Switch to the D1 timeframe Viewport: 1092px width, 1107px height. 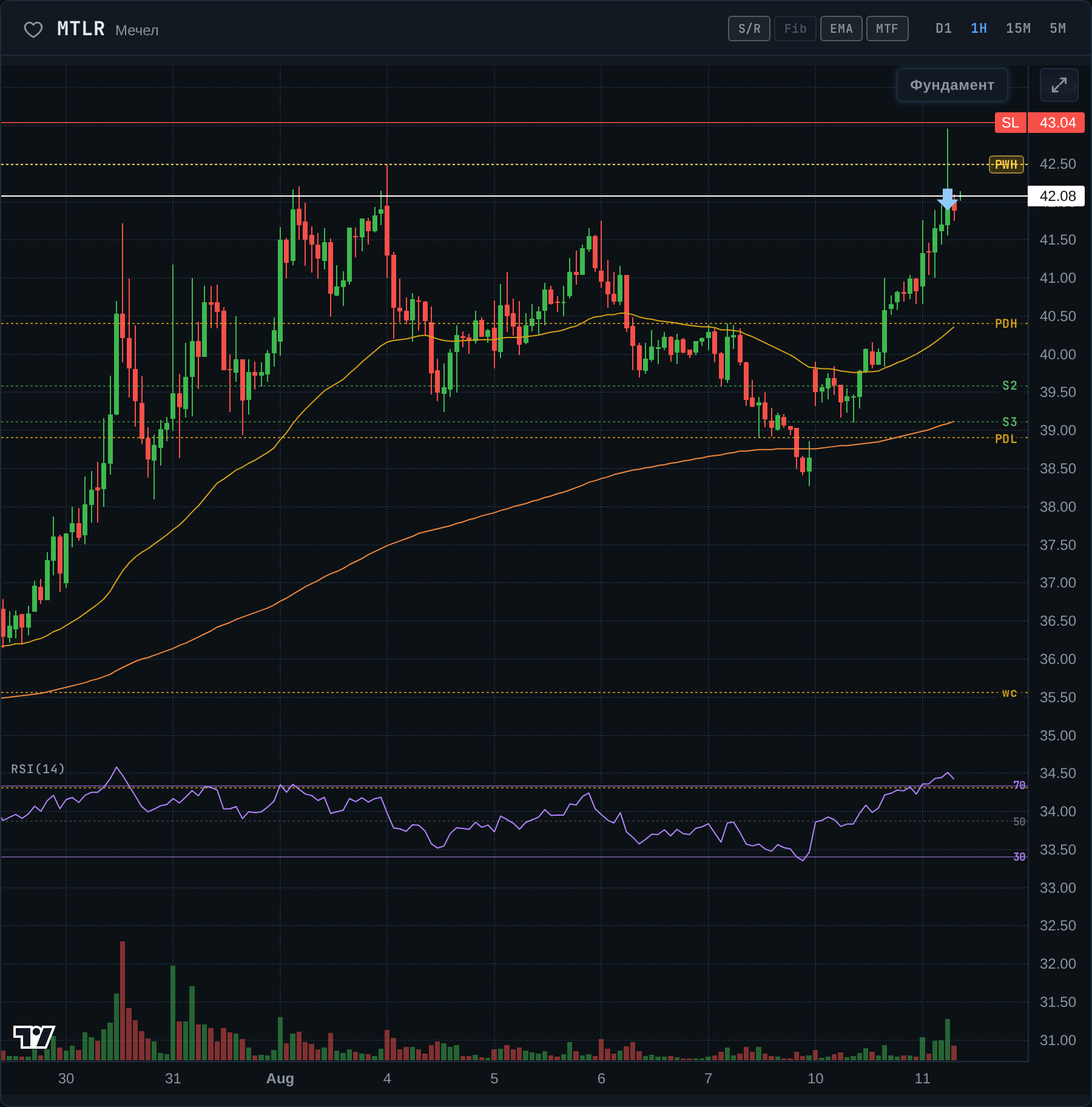pos(944,29)
